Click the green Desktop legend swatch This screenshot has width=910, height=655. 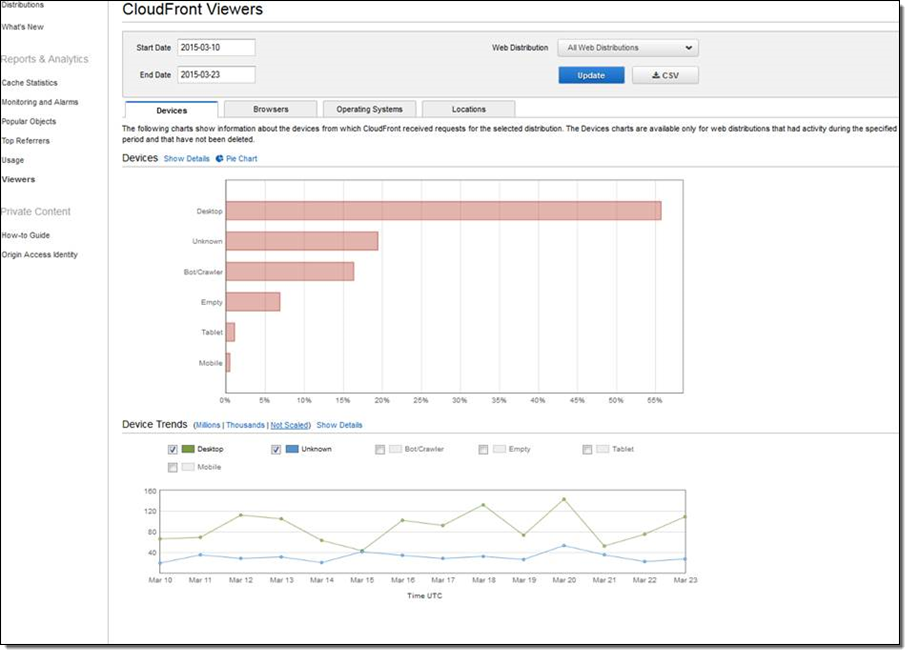coord(189,450)
